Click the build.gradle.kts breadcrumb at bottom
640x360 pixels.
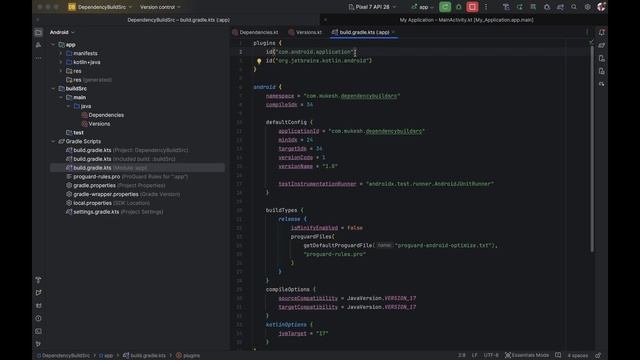[x=144, y=356]
